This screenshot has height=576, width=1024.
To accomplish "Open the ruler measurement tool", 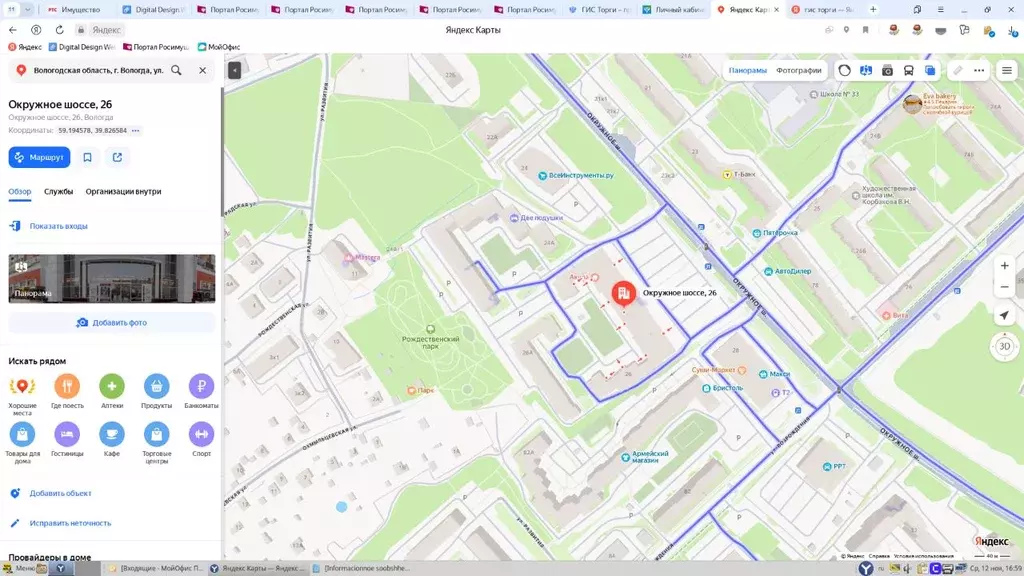I will [957, 70].
